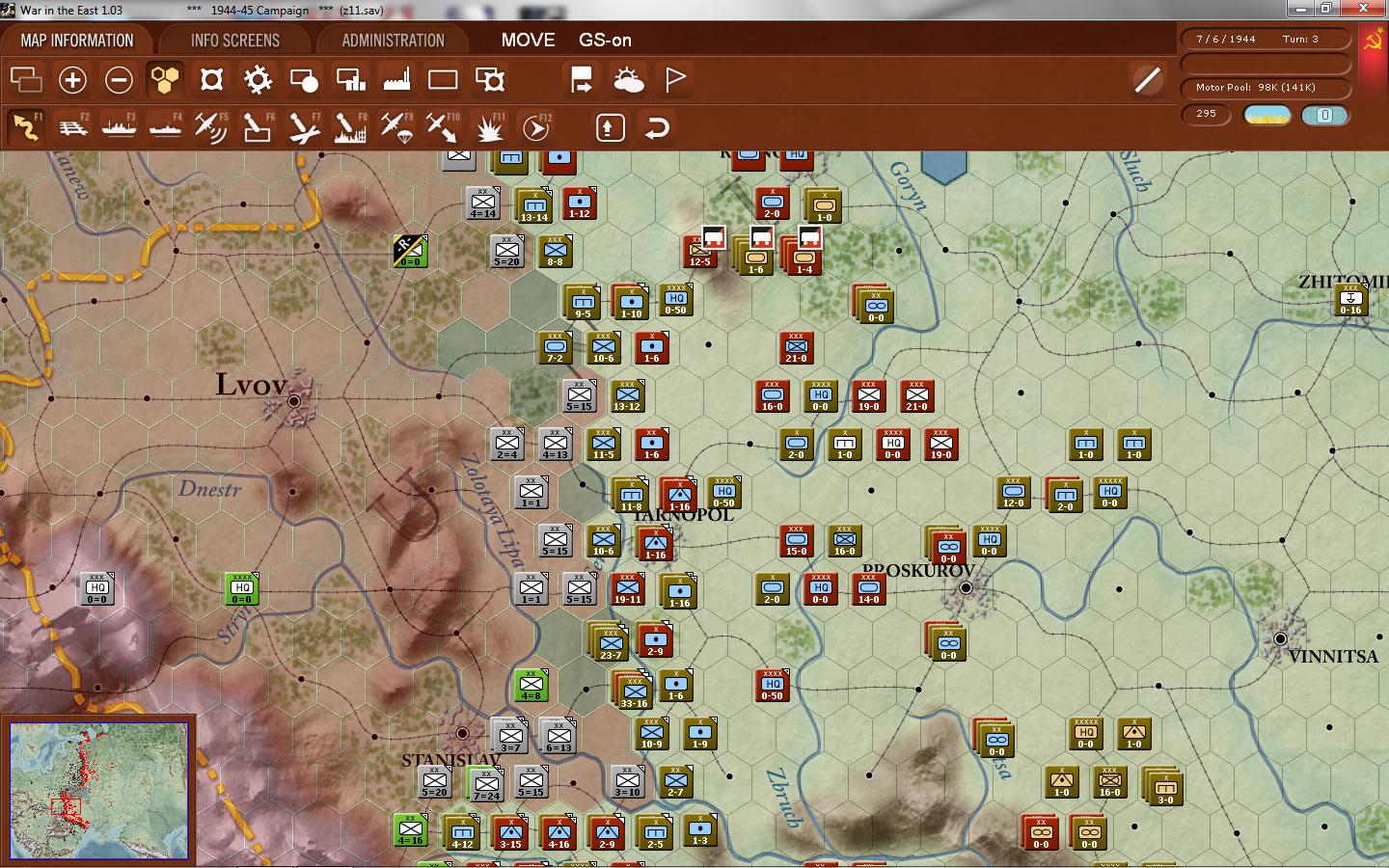Click the flag with arrow icon
The height and width of the screenshot is (868, 1389).
tap(582, 79)
